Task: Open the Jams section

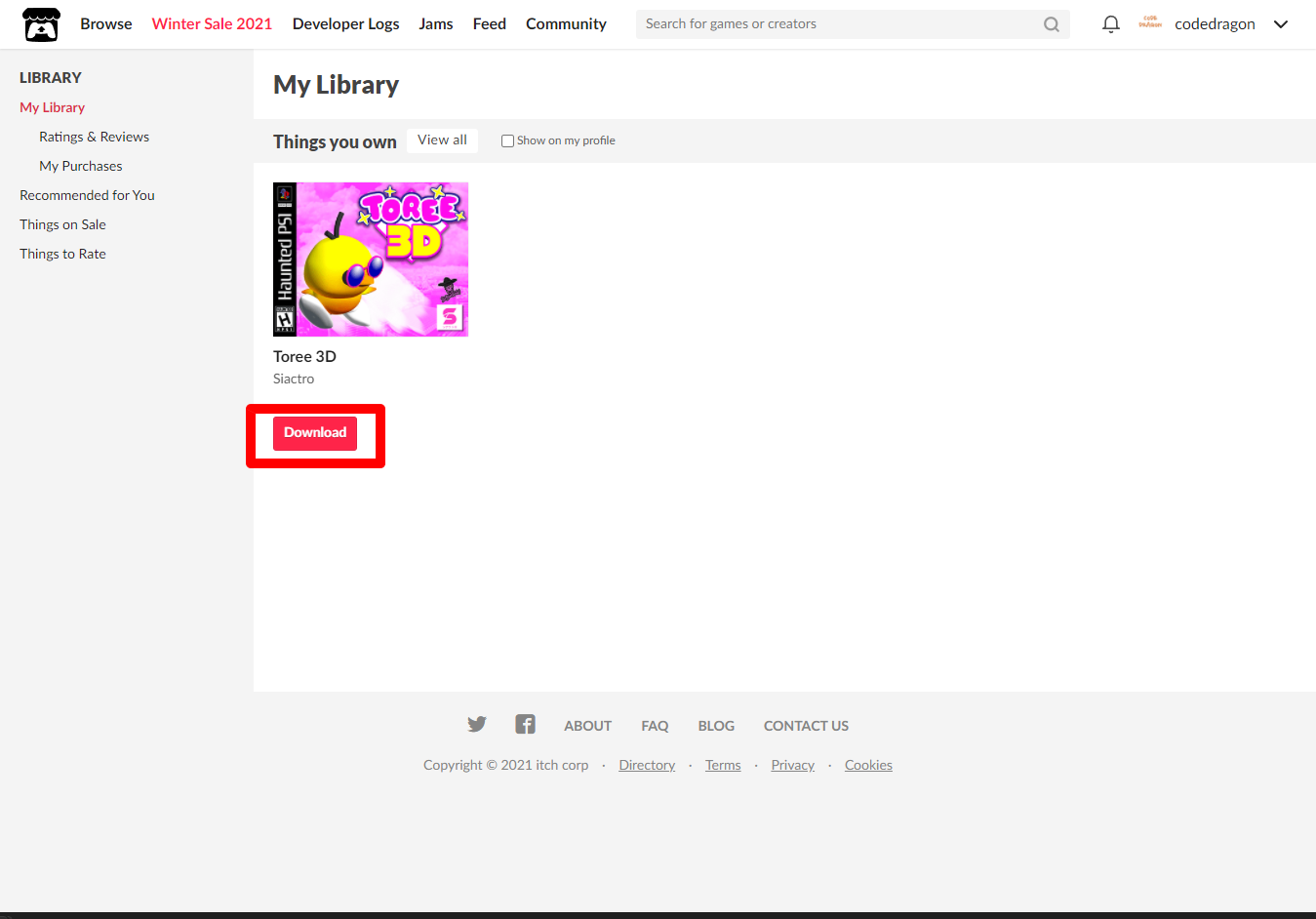Action: pyautogui.click(x=436, y=23)
